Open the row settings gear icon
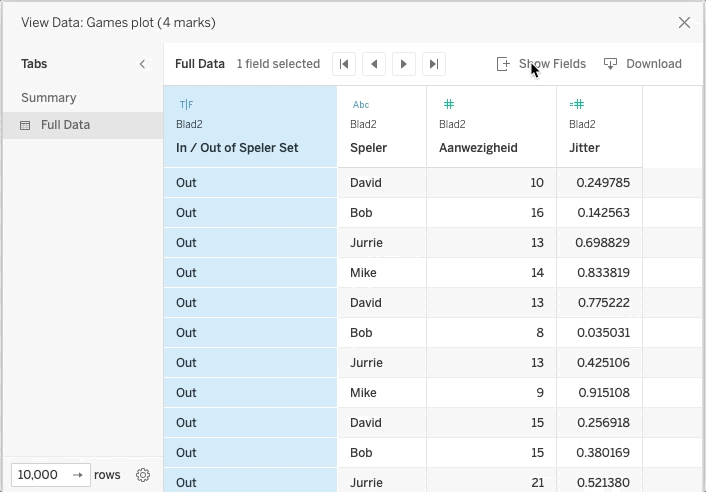Screen dimensions: 706x492 pos(143,475)
